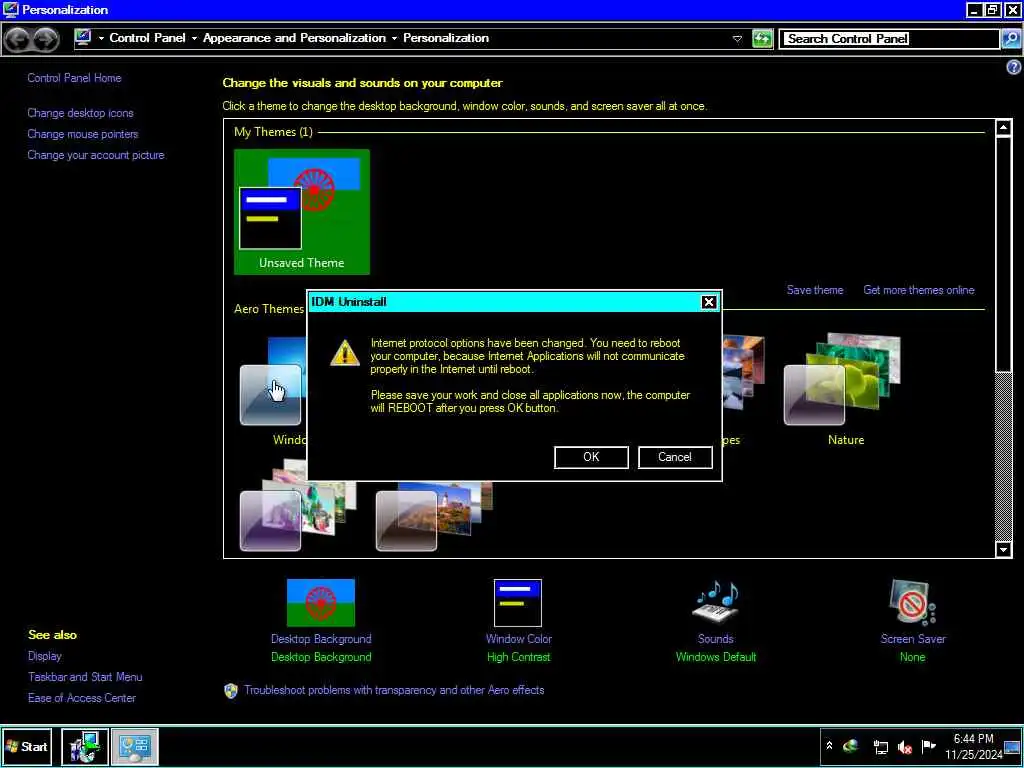Click Change your account picture link
The height and width of the screenshot is (768, 1024).
click(96, 155)
